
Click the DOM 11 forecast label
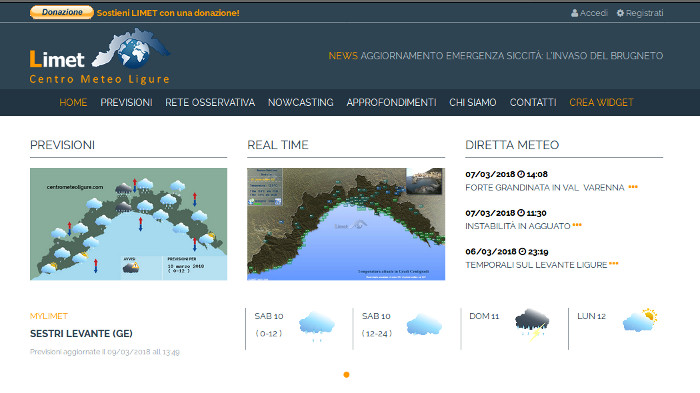(x=484, y=316)
